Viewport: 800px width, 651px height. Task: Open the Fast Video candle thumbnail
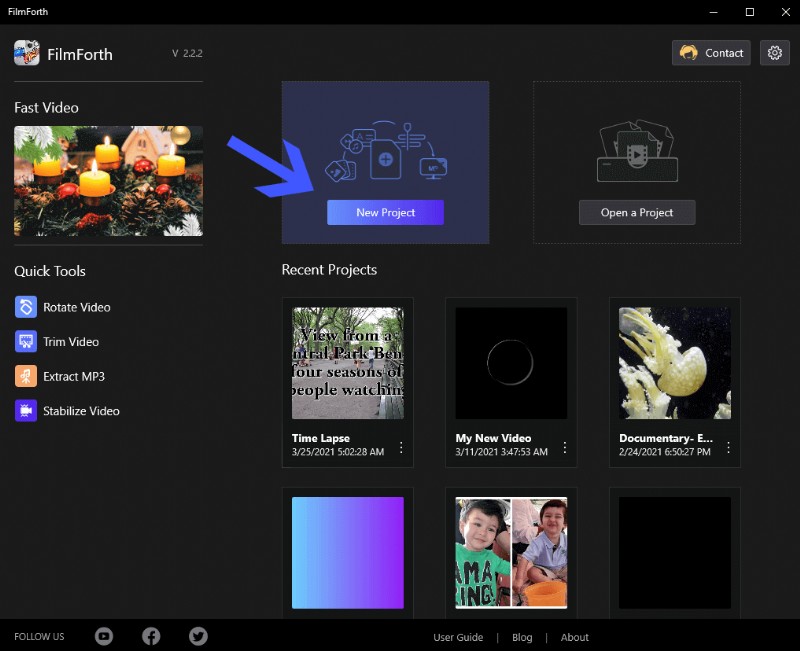107,180
